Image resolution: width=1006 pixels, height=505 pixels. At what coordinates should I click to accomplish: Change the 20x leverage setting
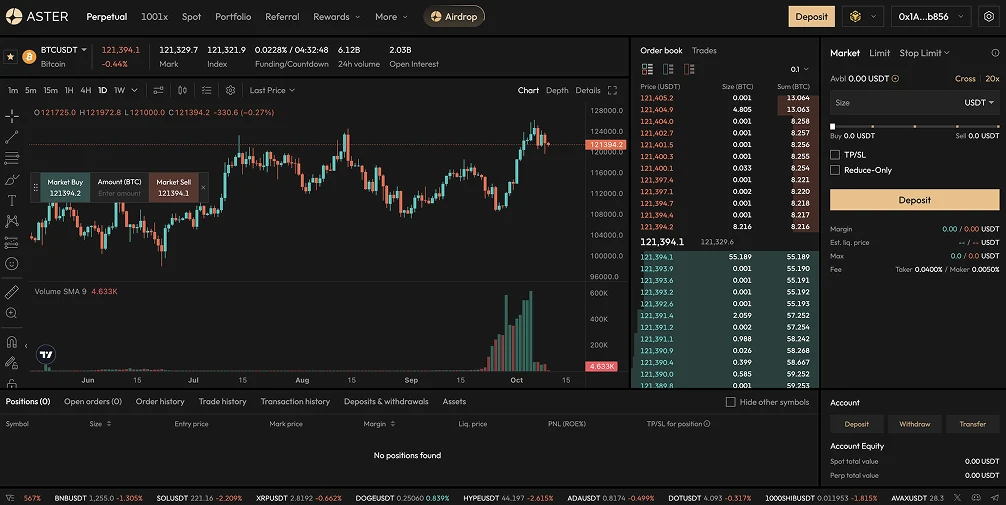click(x=992, y=79)
